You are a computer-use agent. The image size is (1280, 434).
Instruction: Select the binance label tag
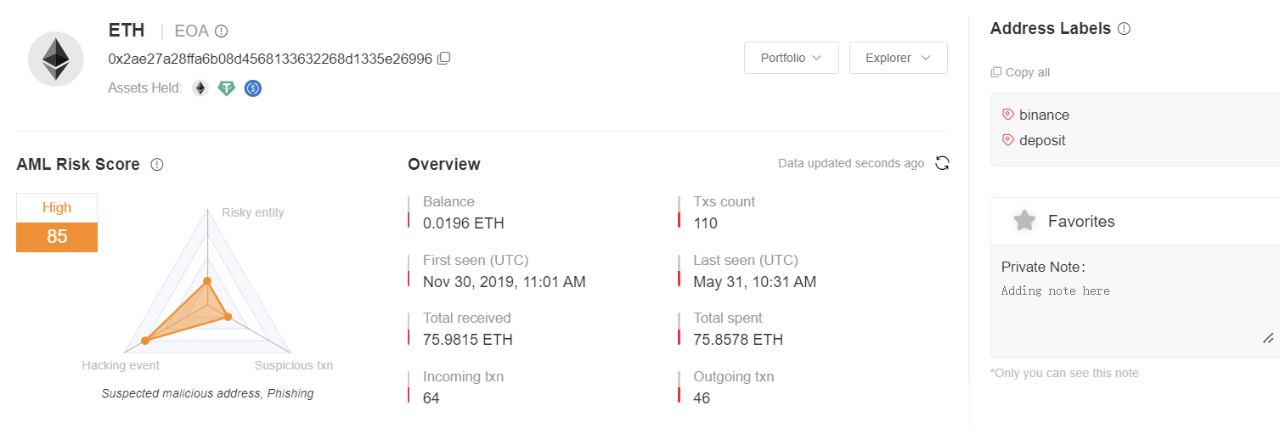1036,115
